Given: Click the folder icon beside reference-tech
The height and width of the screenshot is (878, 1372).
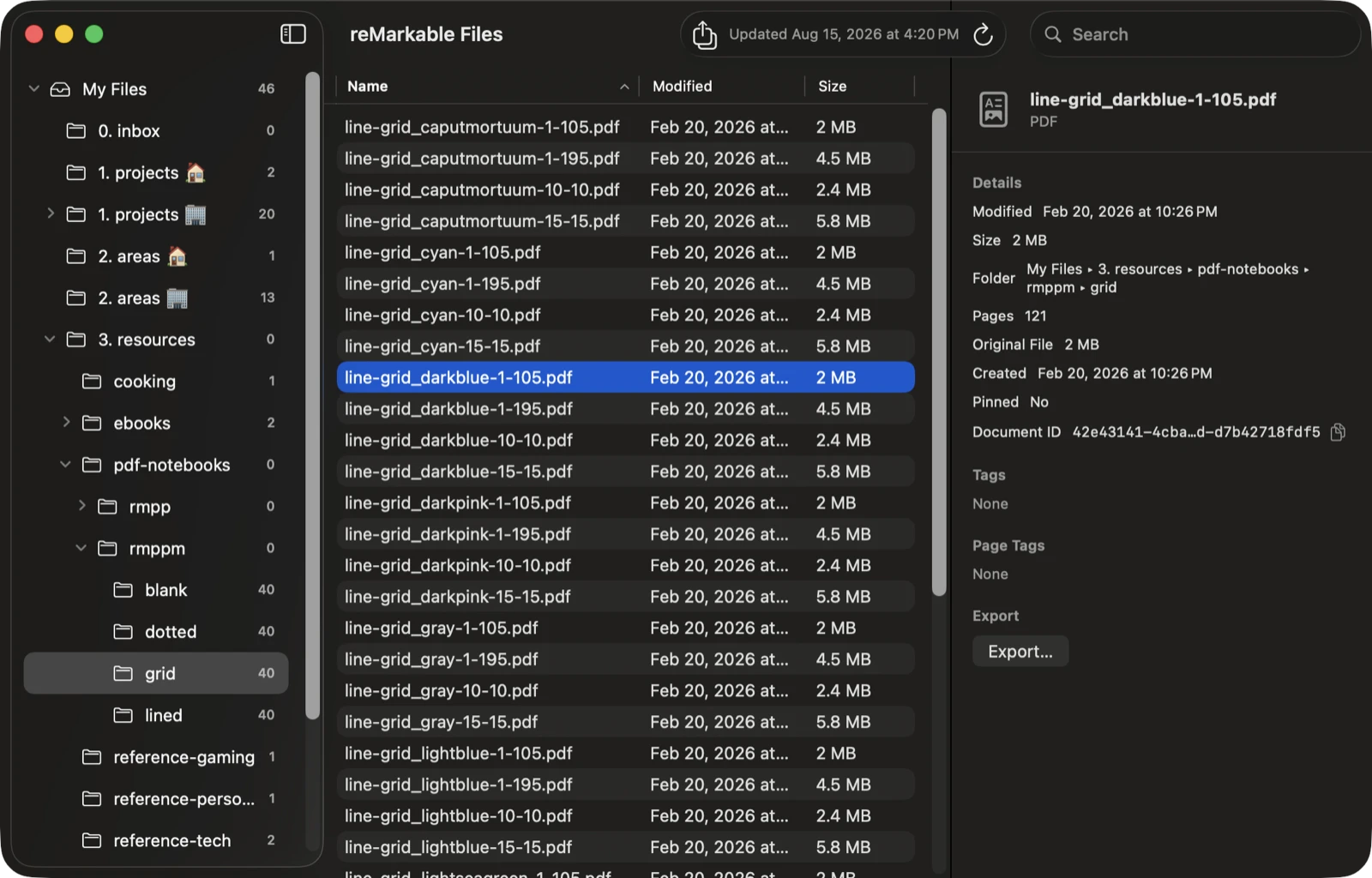Looking at the screenshot, I should (x=92, y=840).
